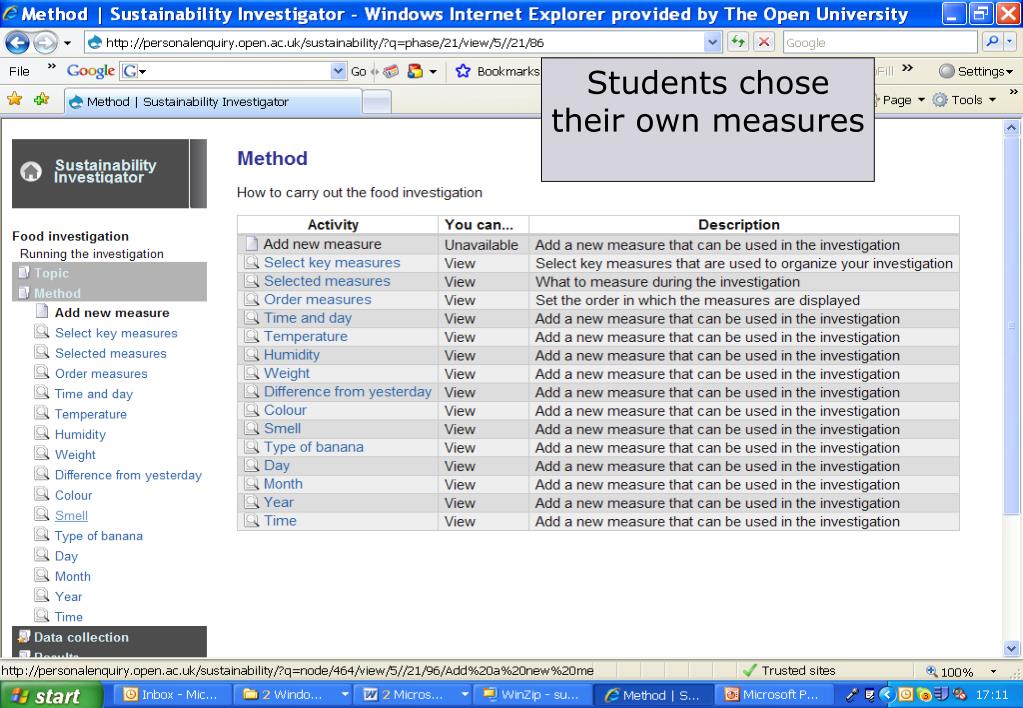Screen dimensions: 1023x708
Task: Click the taskbar clock showing 17:11
Action: tap(992, 696)
